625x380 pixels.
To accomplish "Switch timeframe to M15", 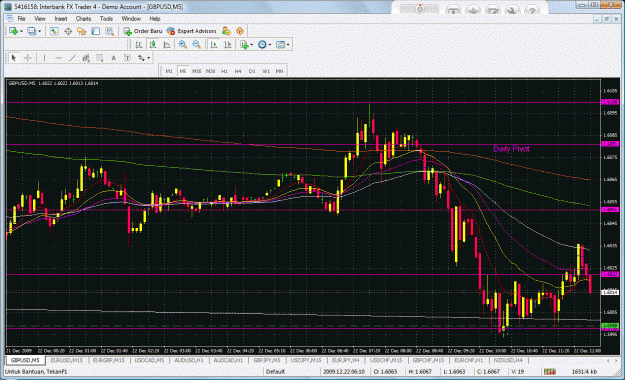I will (x=197, y=71).
